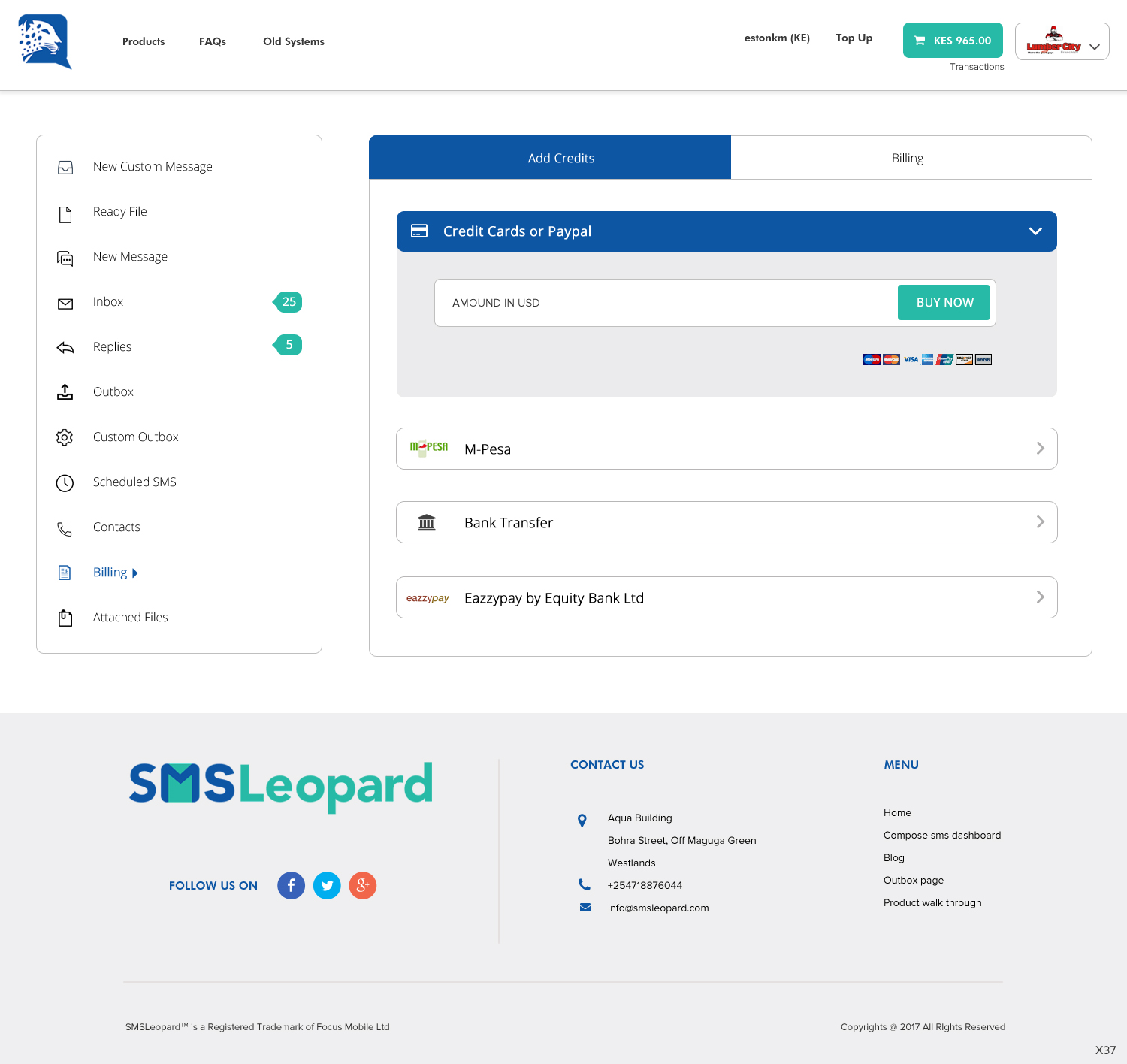Click the Billing arrow in sidebar
This screenshot has height=1064, width=1127.
pos(135,573)
